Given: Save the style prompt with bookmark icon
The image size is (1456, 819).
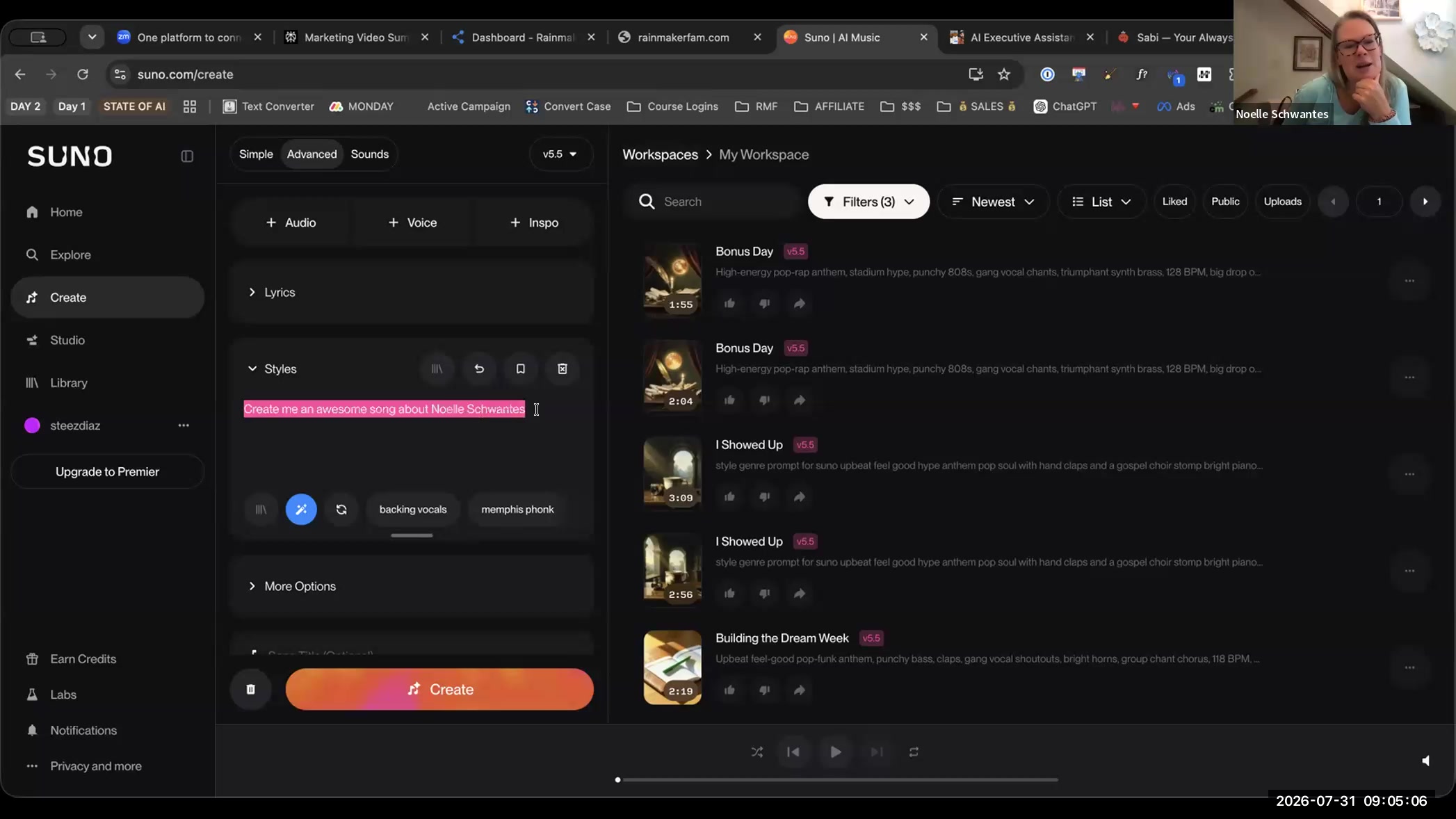Looking at the screenshot, I should pos(521,369).
